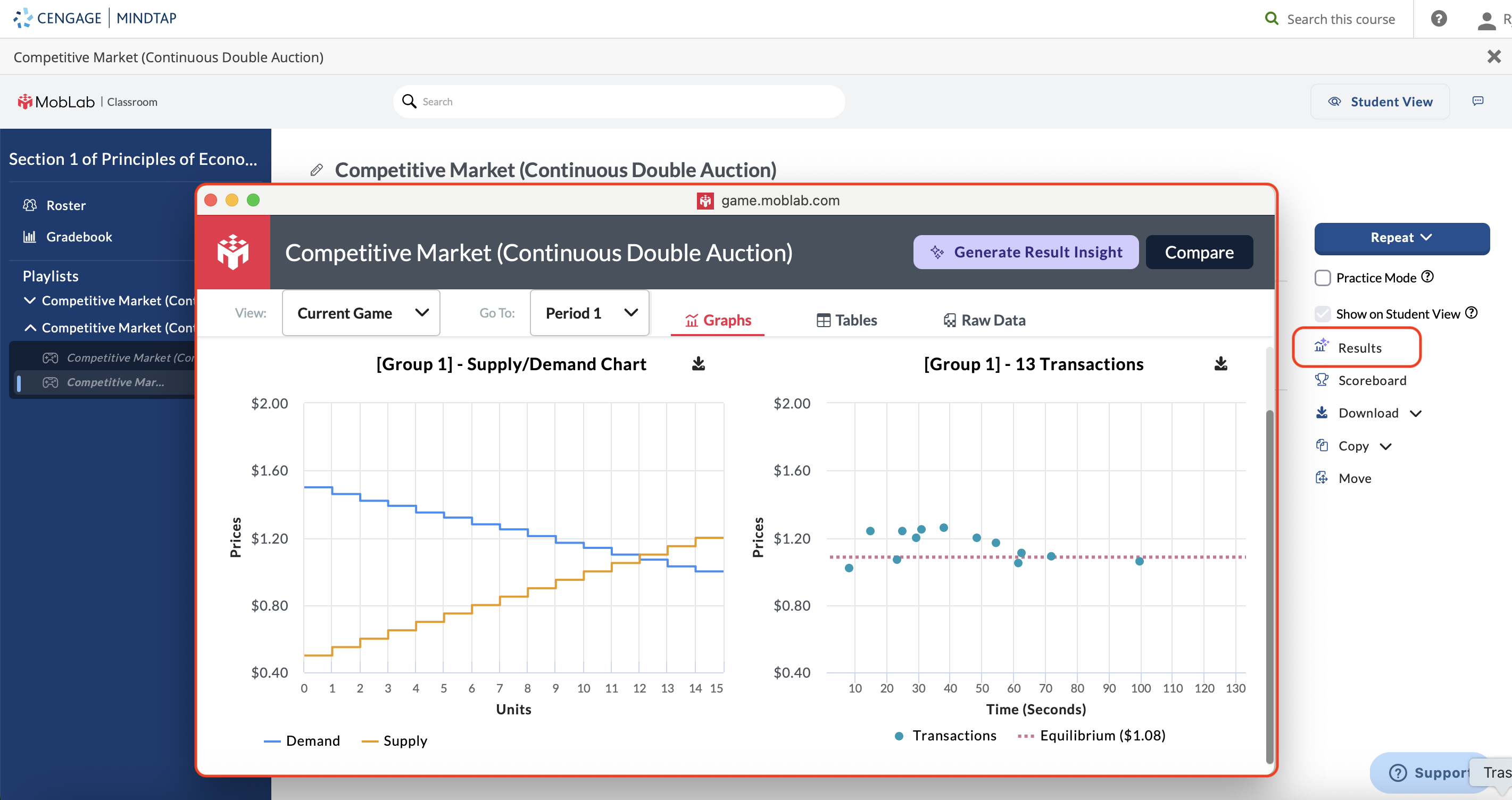
Task: Select the highlighted Competitive Mar... game item
Action: 103,382
